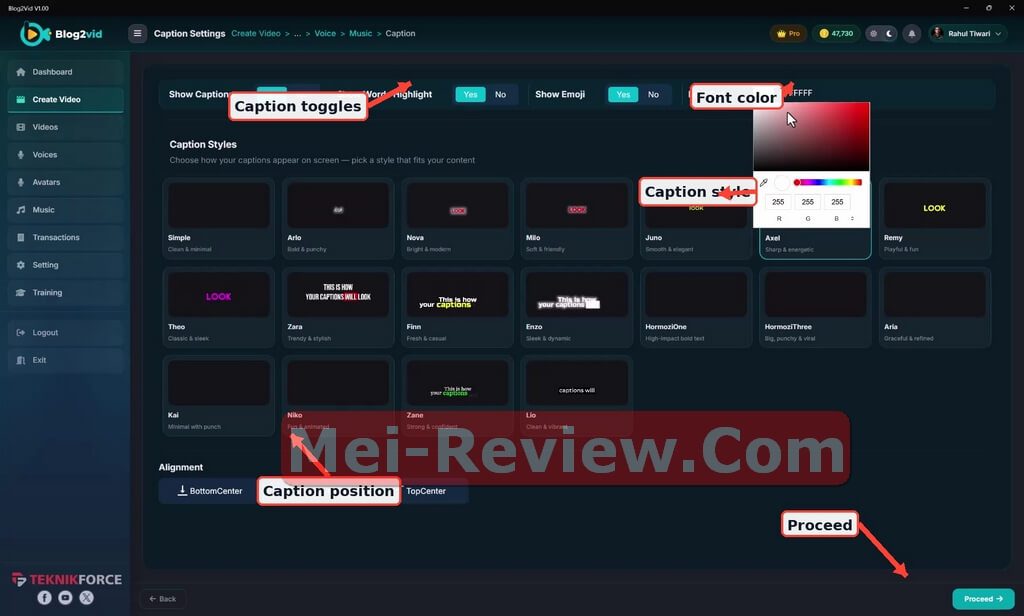Set Show Emoji to Yes

623,95
